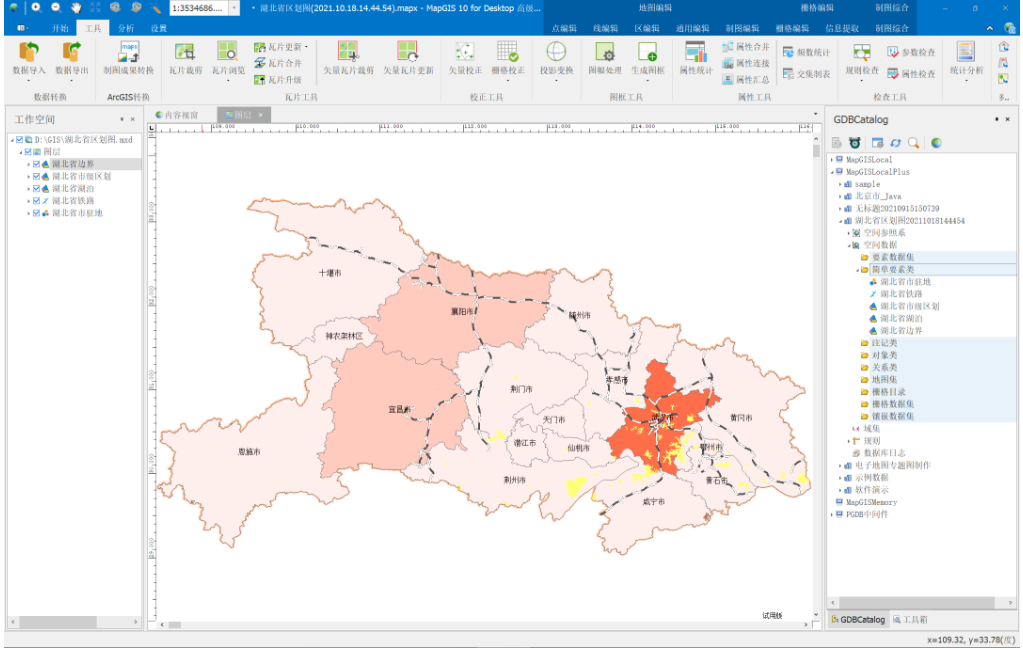
Task: Click the zoom in magnifier icon
Action: tap(37, 8)
